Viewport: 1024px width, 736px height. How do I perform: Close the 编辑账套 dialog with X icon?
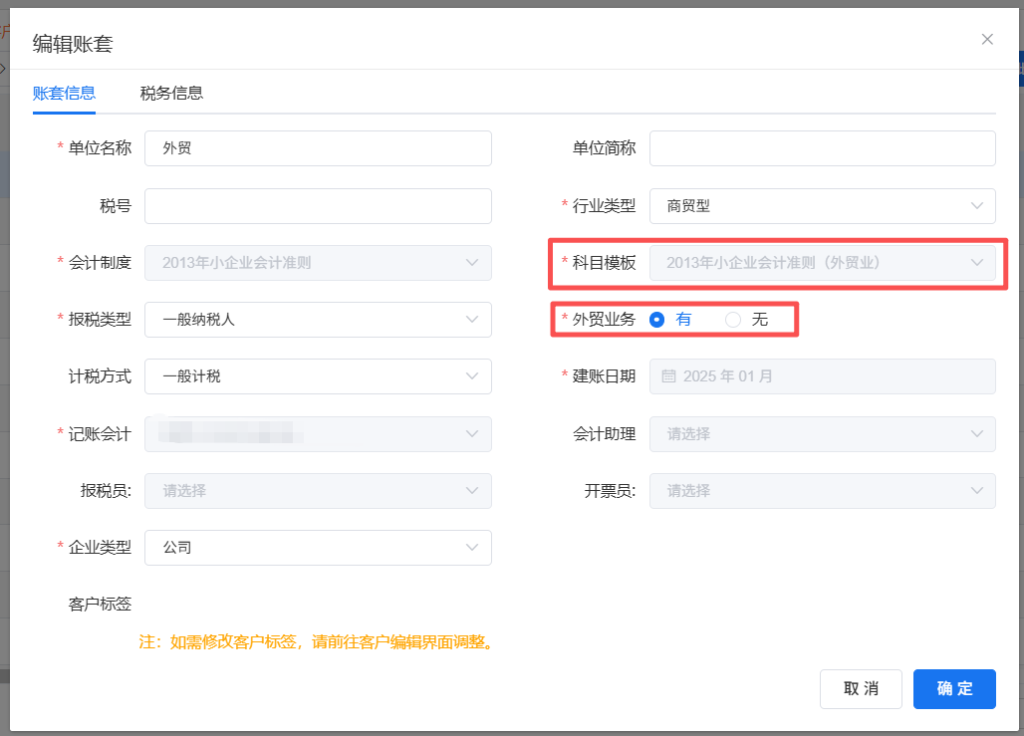pyautogui.click(x=987, y=40)
